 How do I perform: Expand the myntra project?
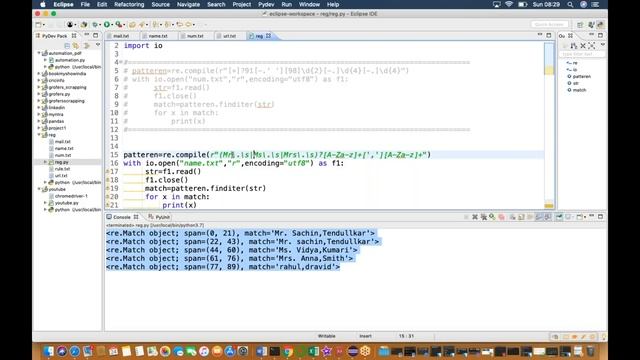click(40, 115)
